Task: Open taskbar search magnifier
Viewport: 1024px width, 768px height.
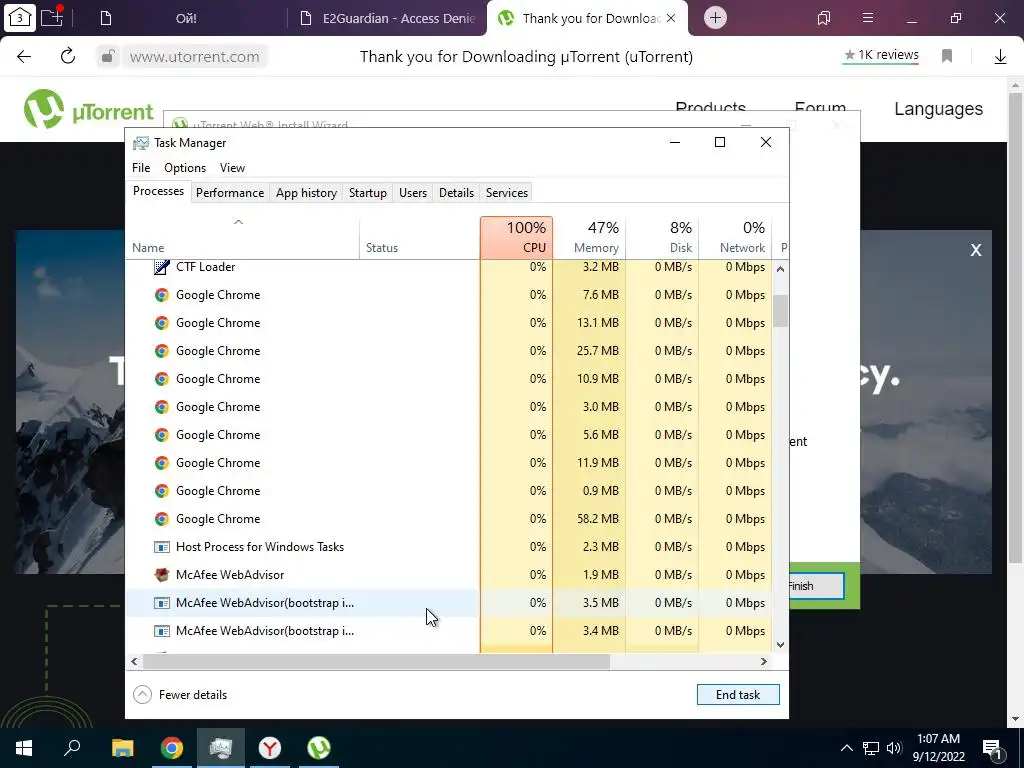Action: click(x=72, y=748)
